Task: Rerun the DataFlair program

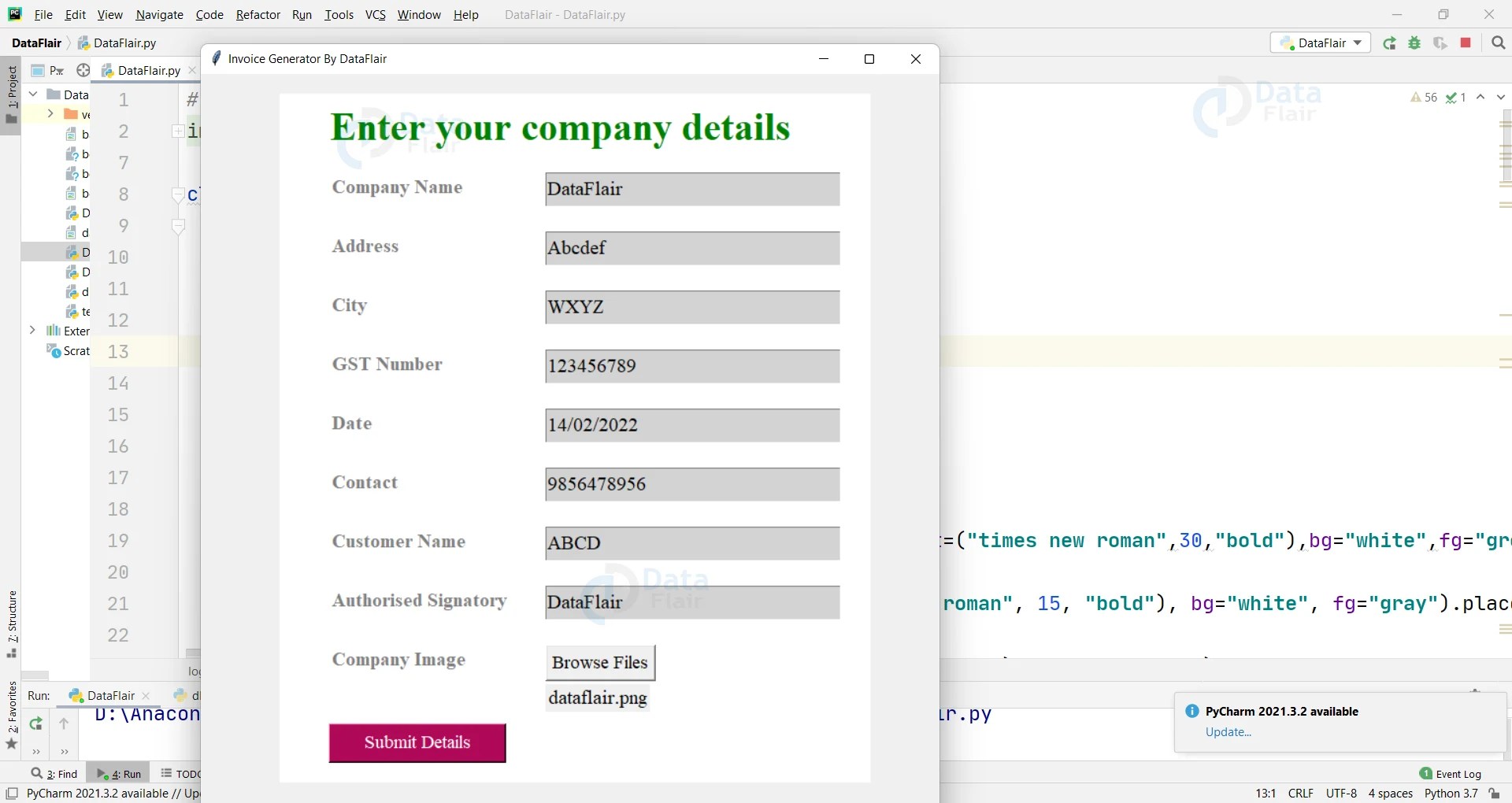Action: click(1390, 43)
